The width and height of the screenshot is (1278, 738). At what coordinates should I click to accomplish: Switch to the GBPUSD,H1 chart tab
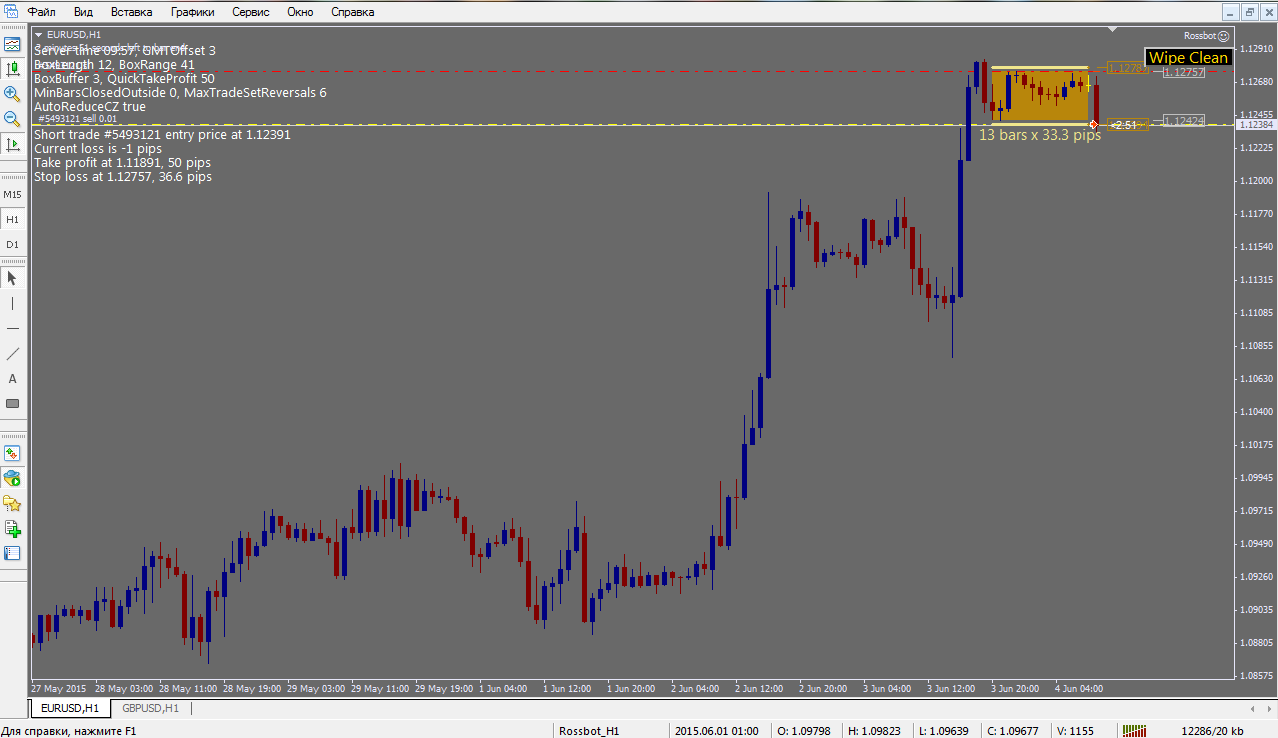pyautogui.click(x=150, y=708)
